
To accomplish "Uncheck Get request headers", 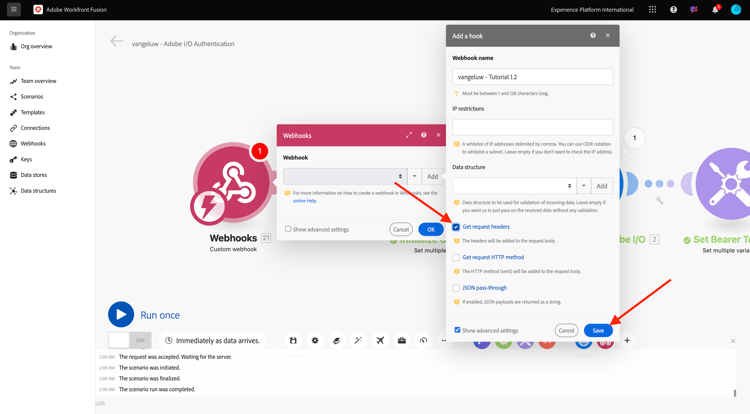I will 456,227.
